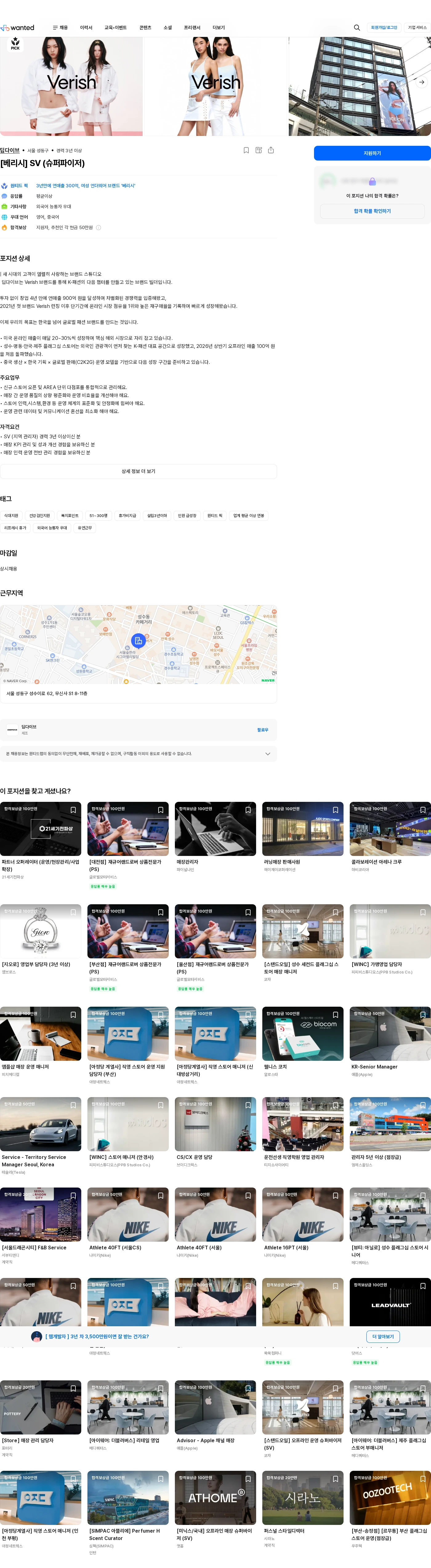Image resolution: width=431 pixels, height=1568 pixels.
Task: Click the NAVER logo on the map
Action: (x=268, y=681)
